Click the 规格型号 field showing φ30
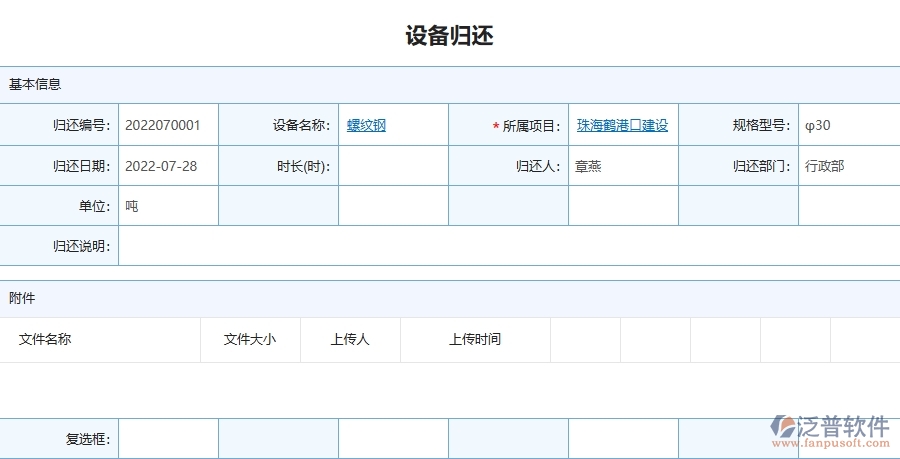This screenshot has height=459, width=900. 848,125
